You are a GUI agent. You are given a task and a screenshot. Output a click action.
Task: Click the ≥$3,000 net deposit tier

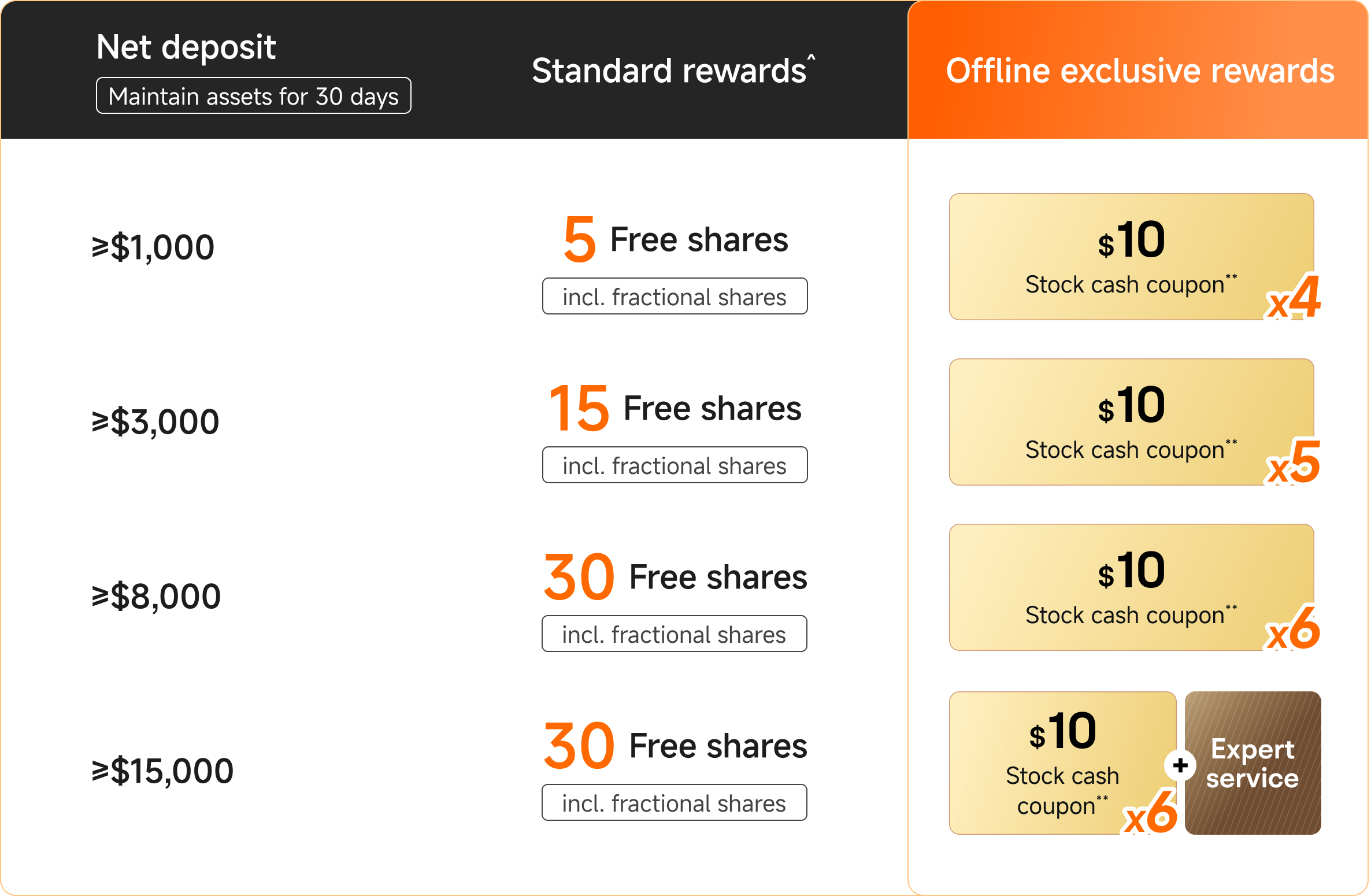coord(156,422)
